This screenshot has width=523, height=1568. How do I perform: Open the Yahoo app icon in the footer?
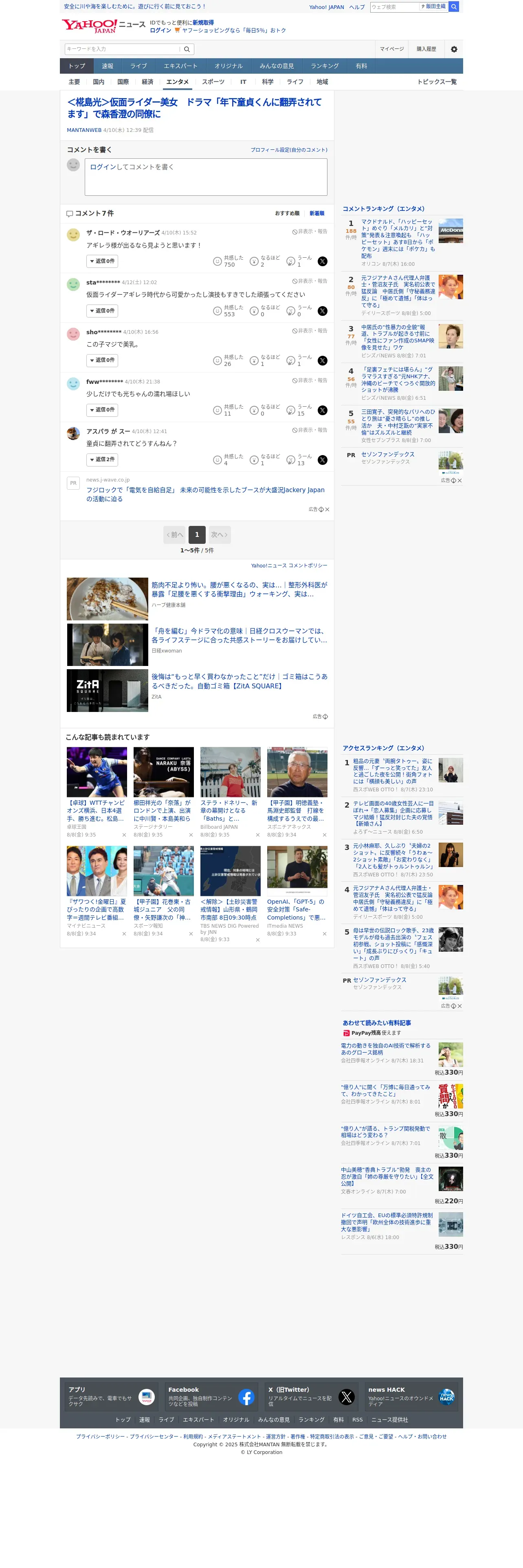point(147,1397)
